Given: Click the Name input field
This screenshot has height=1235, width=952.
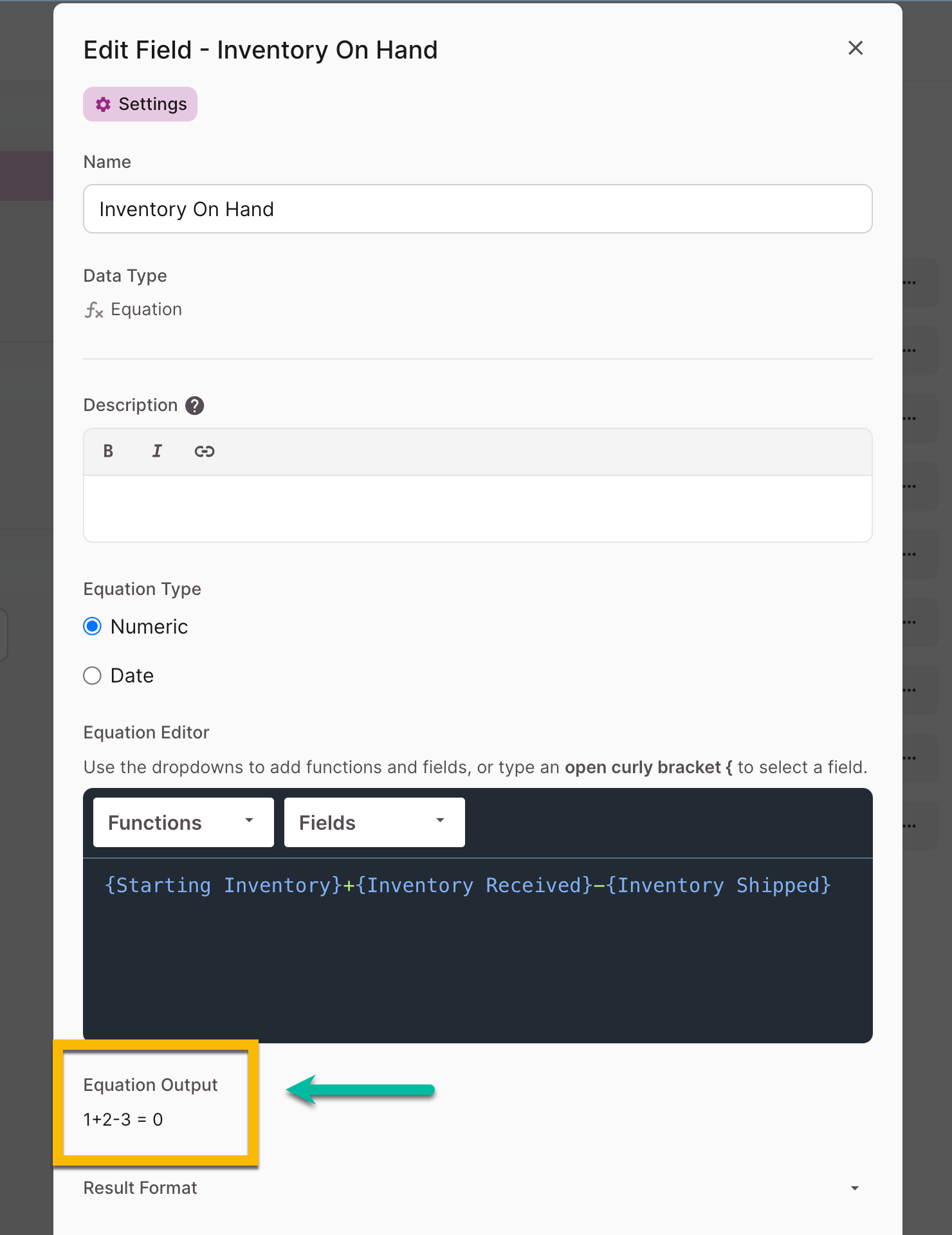Looking at the screenshot, I should pos(478,209).
